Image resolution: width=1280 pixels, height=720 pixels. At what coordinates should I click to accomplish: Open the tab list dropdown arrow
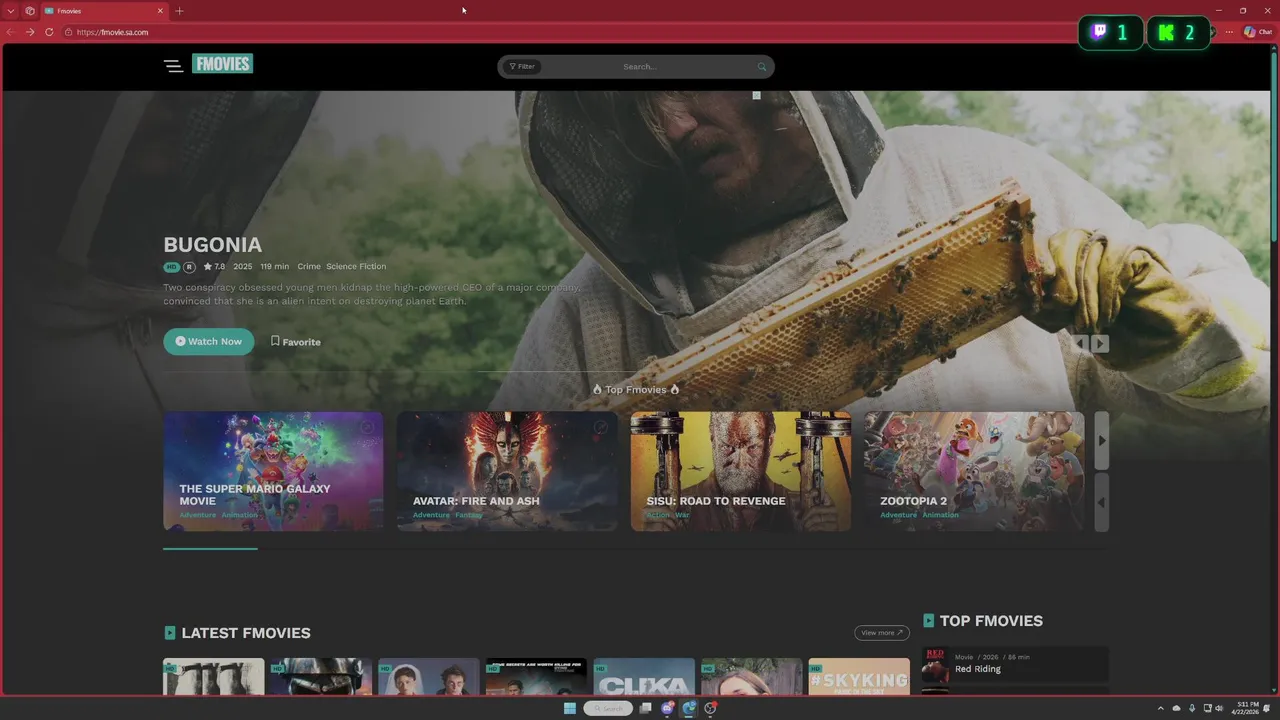[x=11, y=11]
